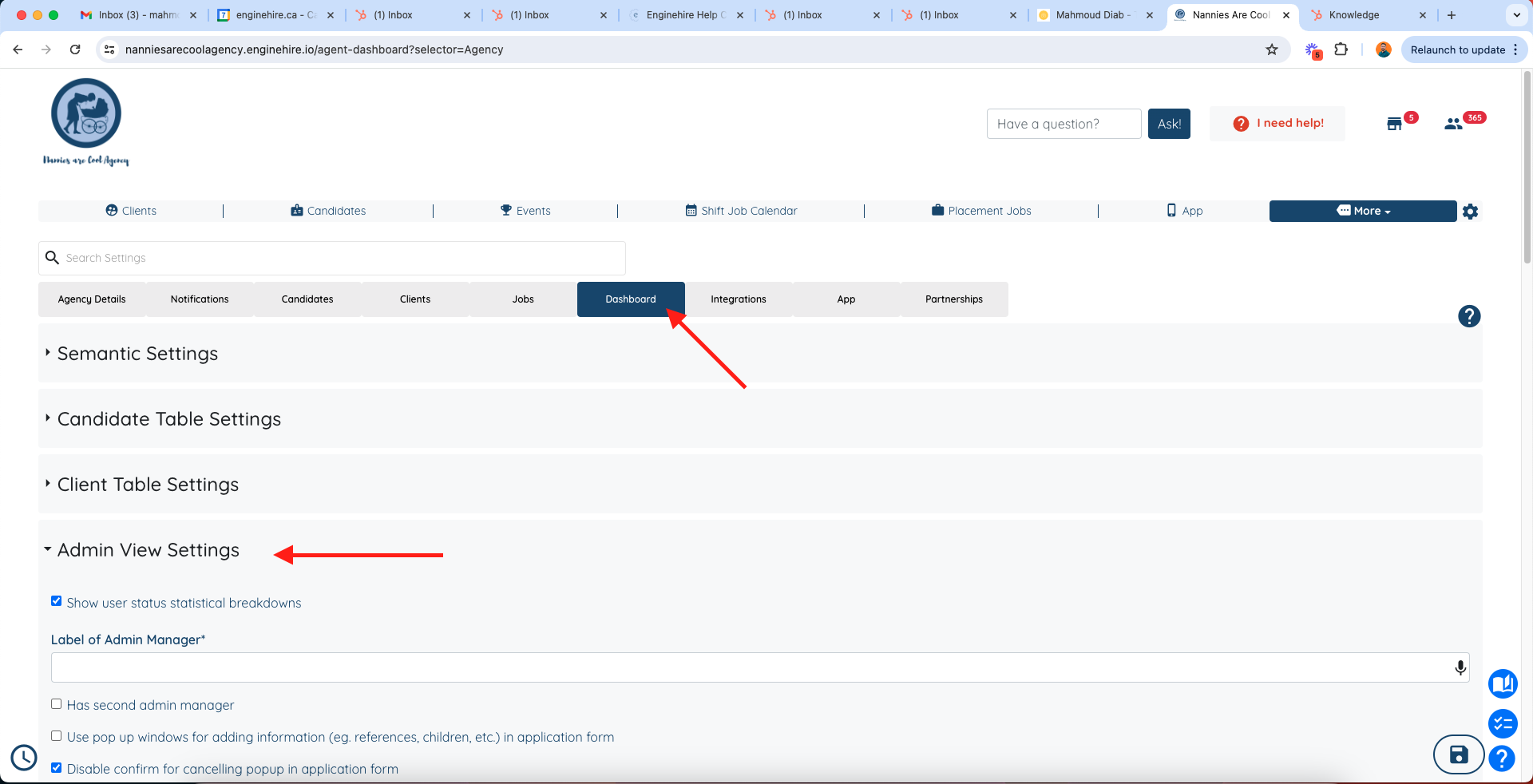
Task: Click the store icon with badge 5
Action: point(1394,124)
